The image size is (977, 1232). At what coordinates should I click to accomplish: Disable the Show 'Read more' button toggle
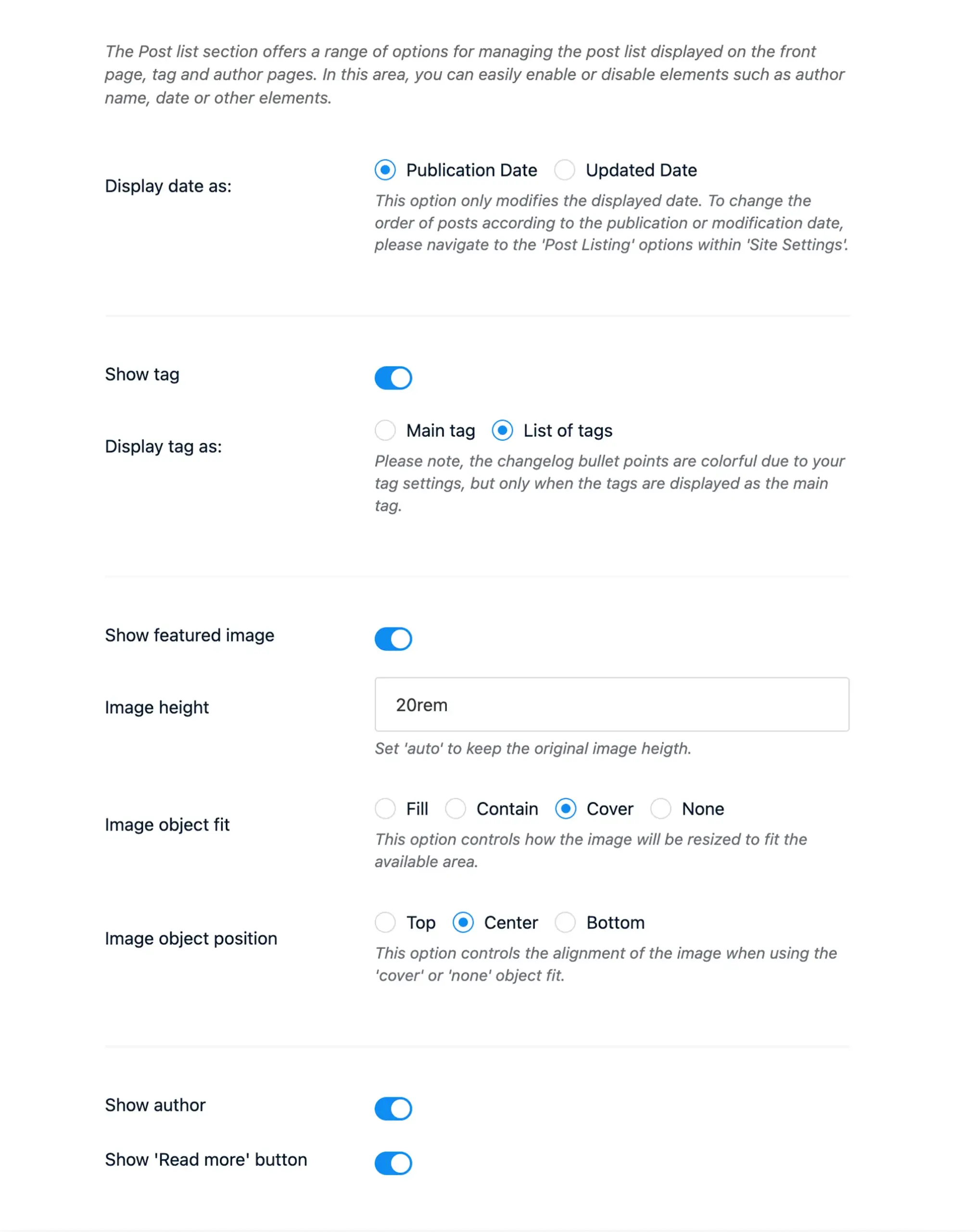(393, 1163)
